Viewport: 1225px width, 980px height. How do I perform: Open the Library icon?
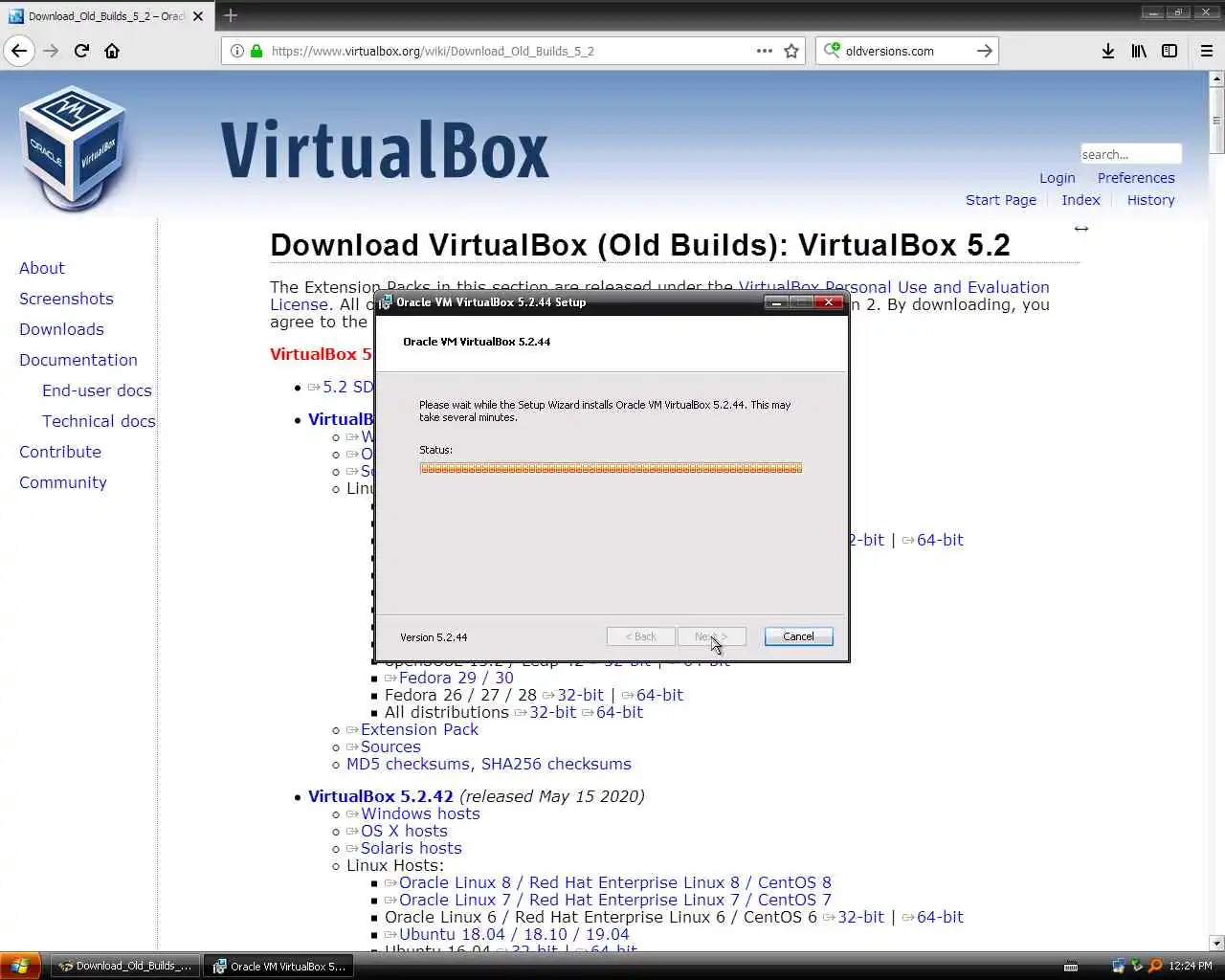click(1139, 51)
